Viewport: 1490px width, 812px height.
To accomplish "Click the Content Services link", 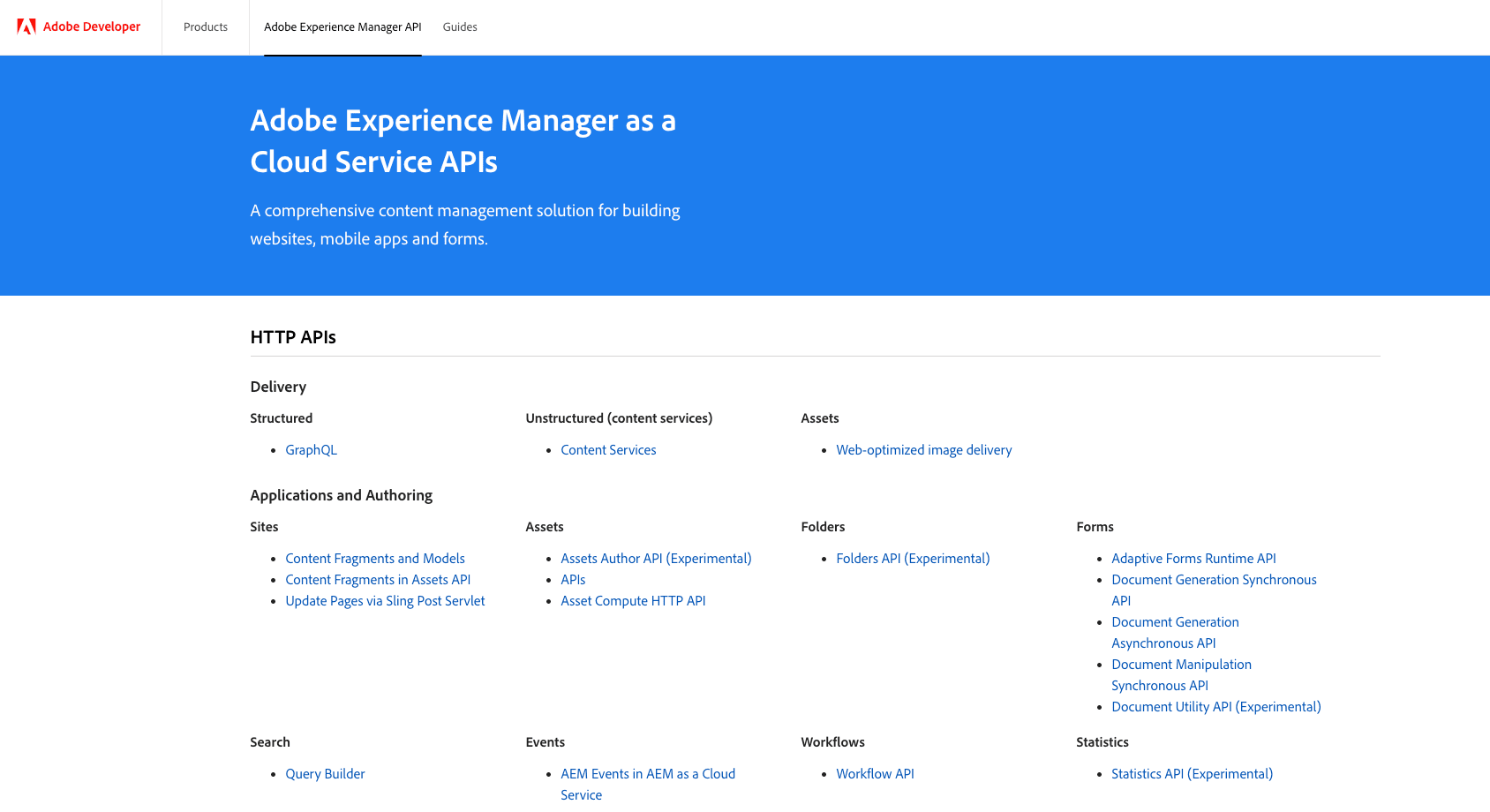I will click(608, 449).
